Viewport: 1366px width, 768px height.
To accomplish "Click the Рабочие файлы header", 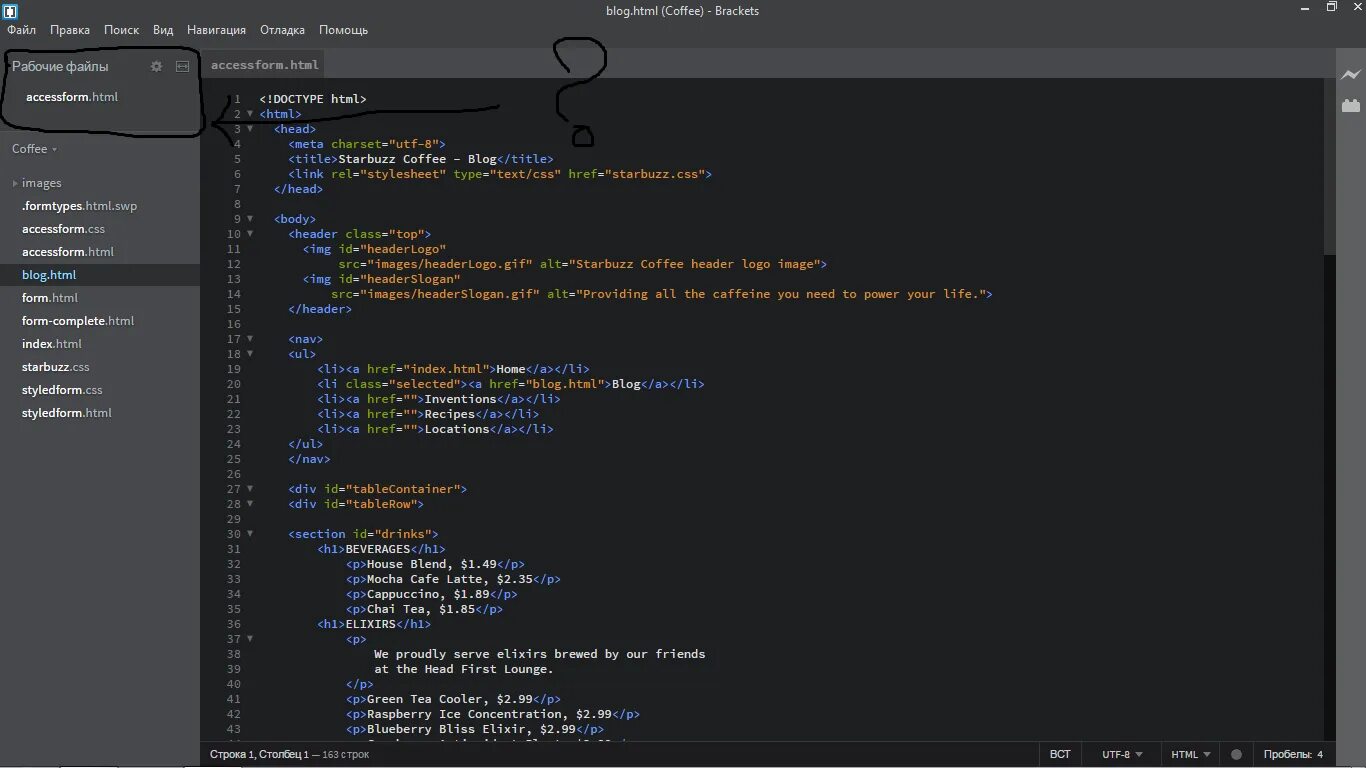I will 60,66.
